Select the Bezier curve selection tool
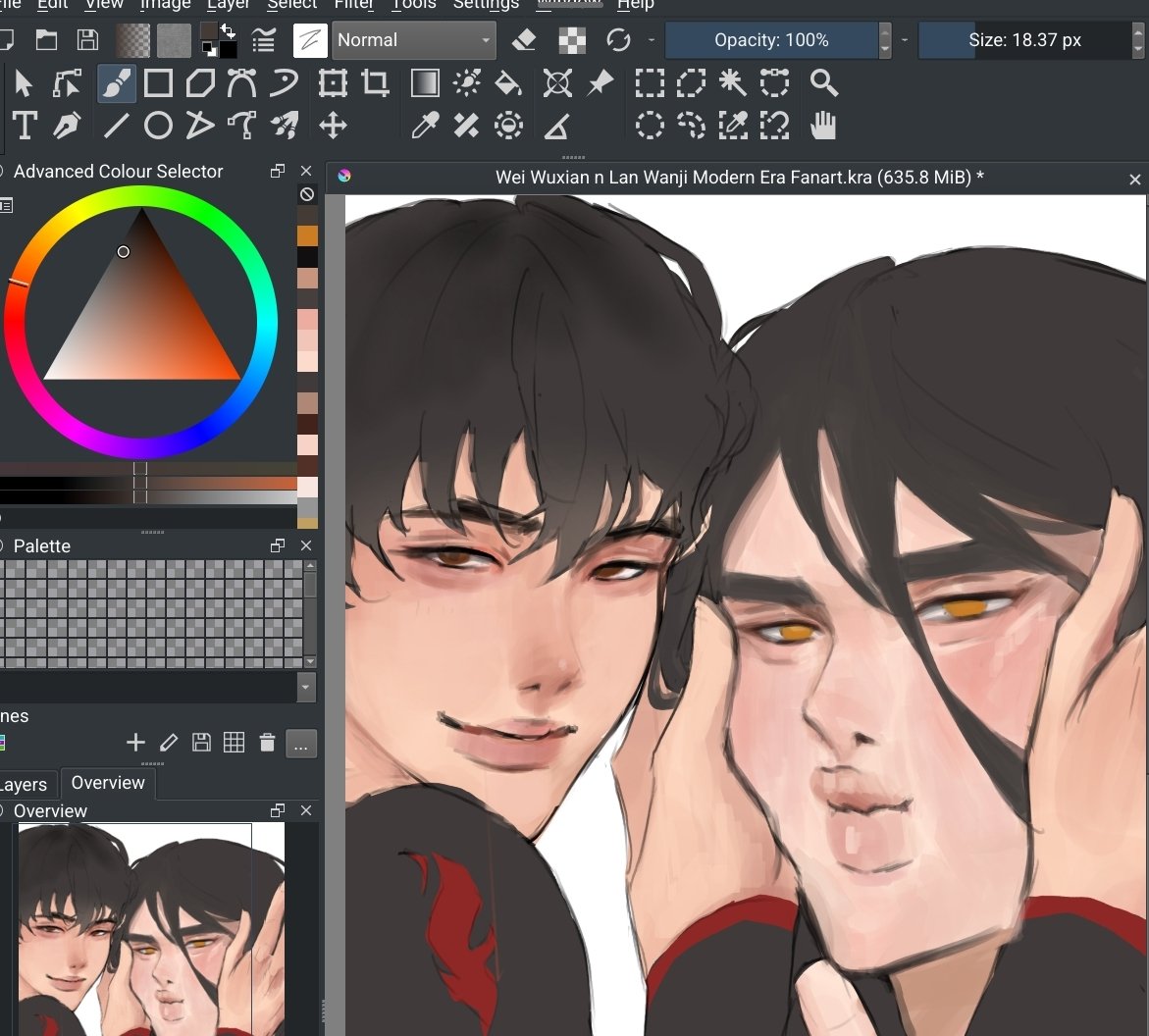 click(774, 83)
